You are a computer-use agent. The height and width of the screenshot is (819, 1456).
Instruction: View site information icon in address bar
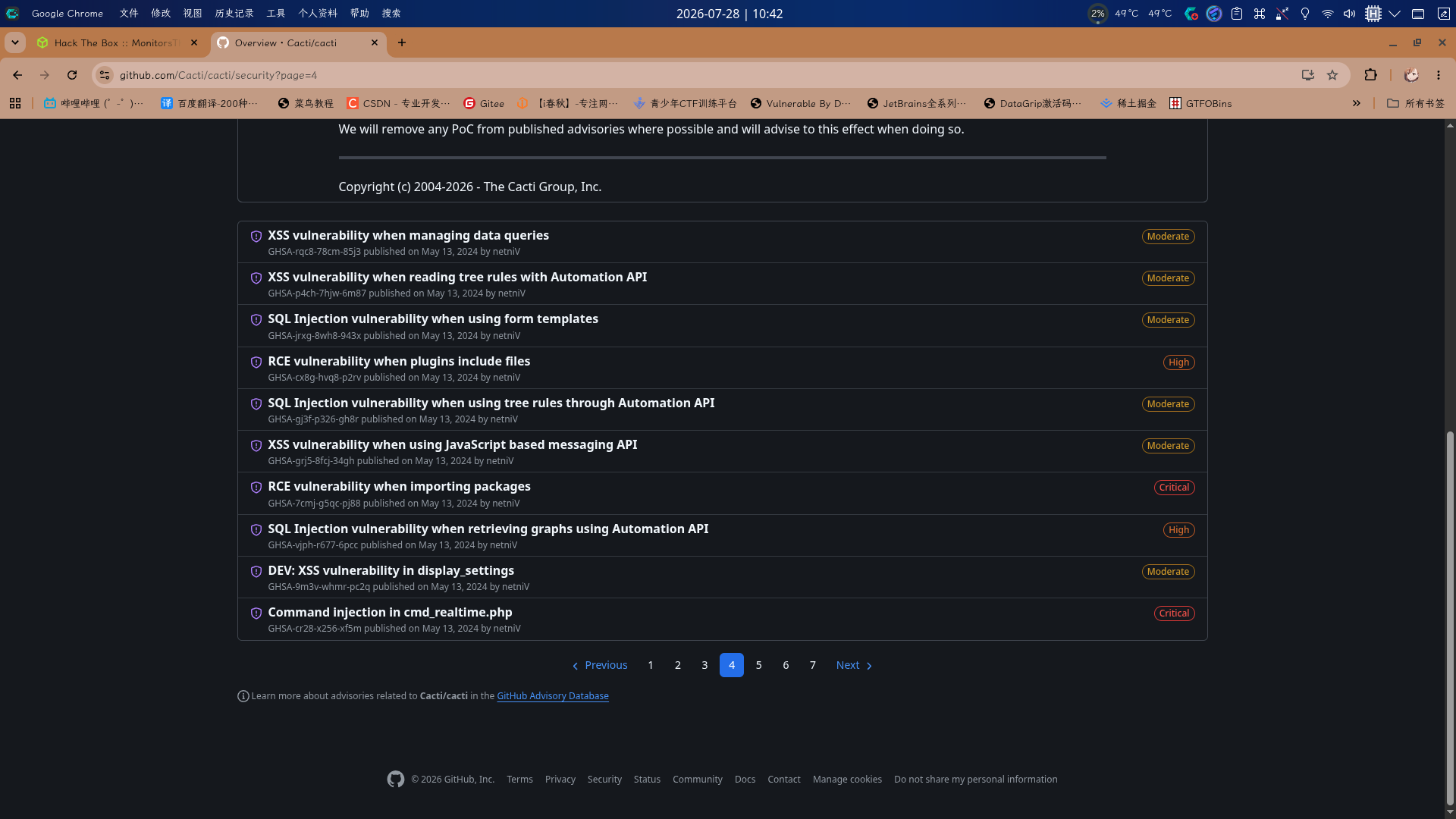point(105,75)
